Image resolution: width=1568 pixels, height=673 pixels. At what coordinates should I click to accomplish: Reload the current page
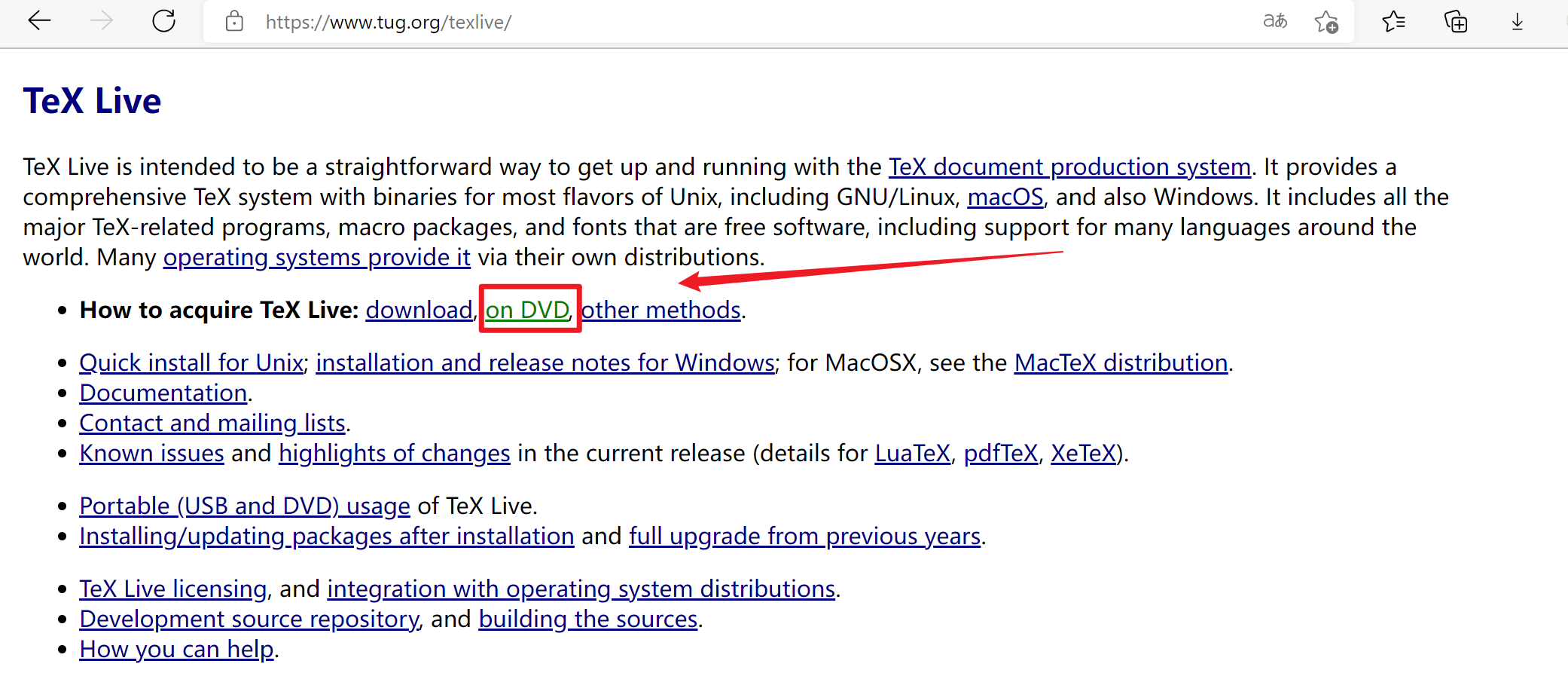[163, 21]
